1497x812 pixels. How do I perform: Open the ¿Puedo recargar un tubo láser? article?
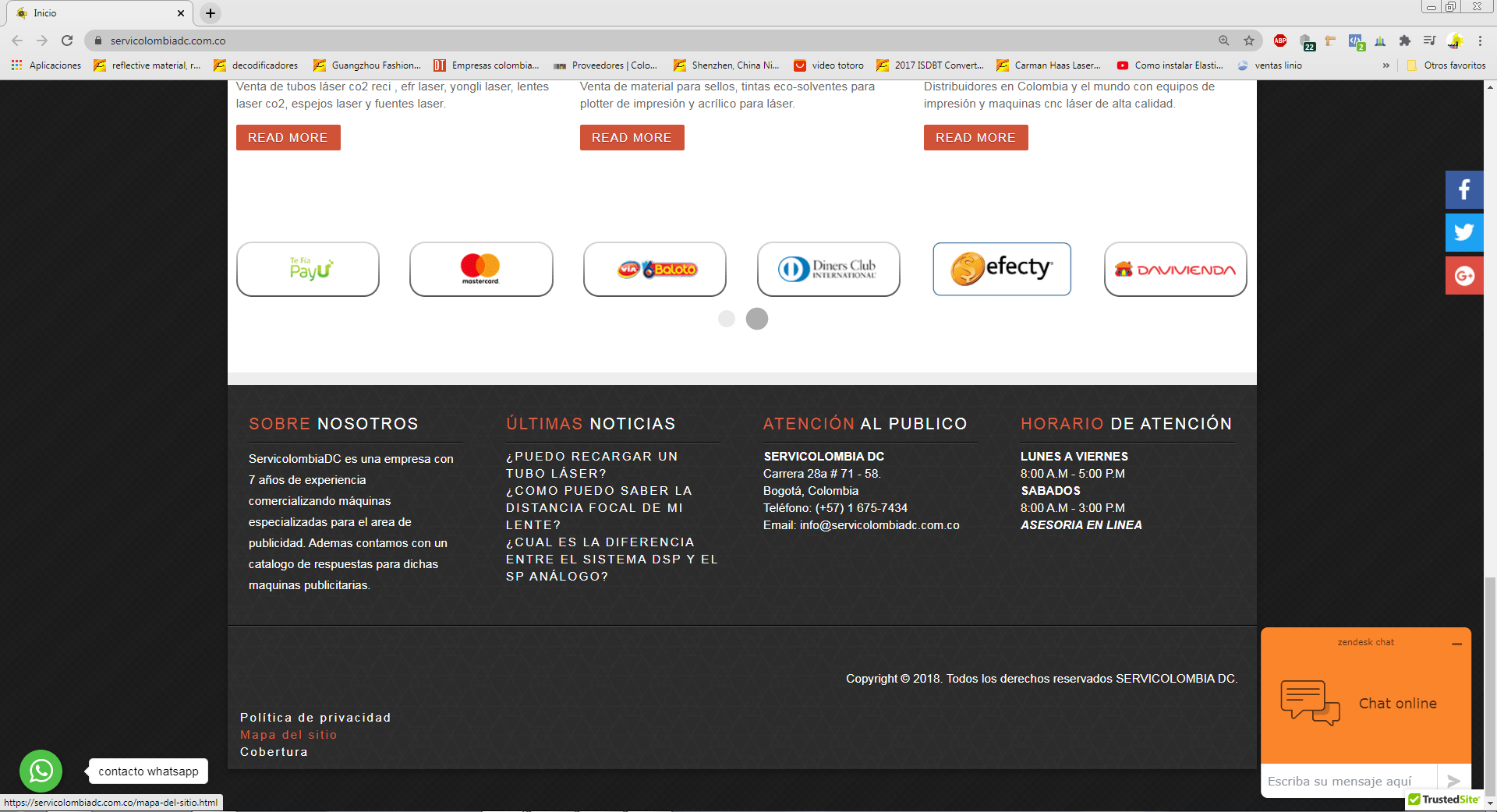[x=592, y=464]
